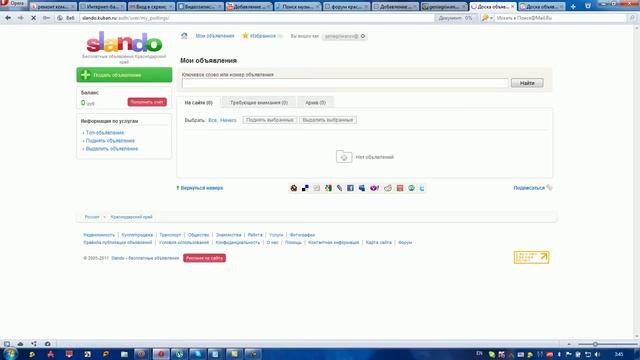Screen dimensions: 640x360
Task: Click the Реклама на сайте button
Action: (204, 258)
